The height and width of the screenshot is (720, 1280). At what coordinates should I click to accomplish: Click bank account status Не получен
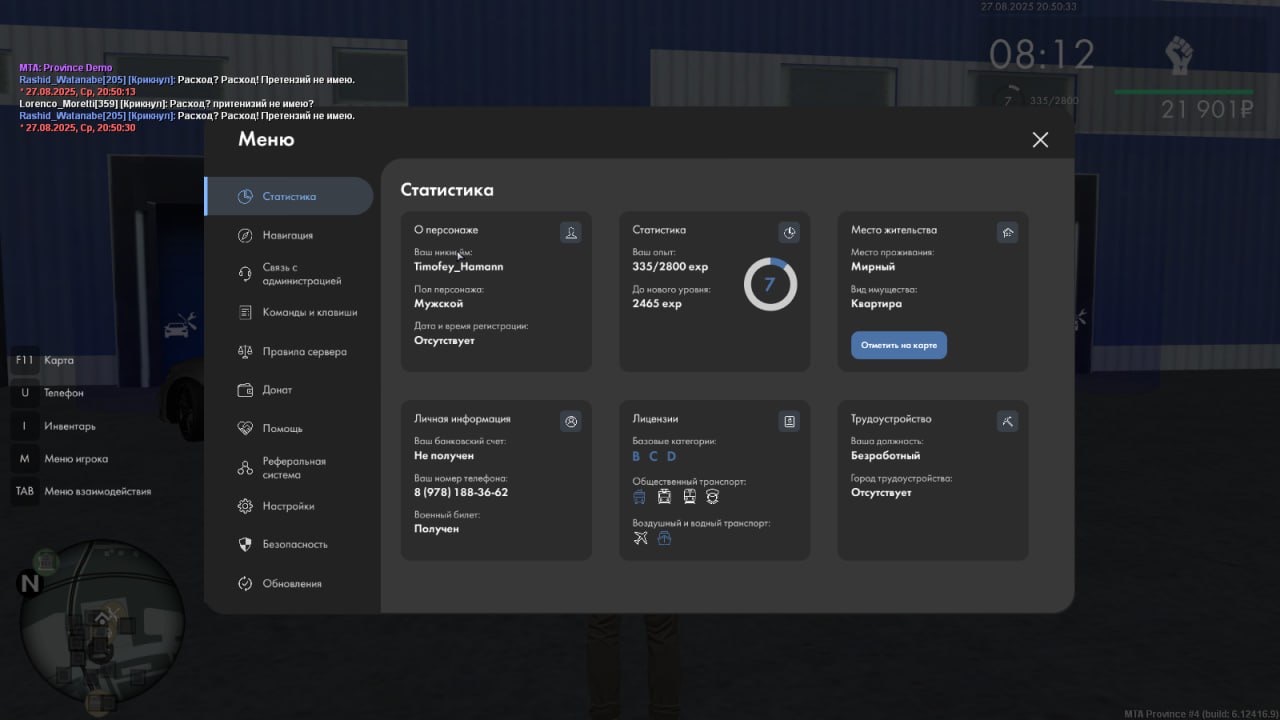444,455
